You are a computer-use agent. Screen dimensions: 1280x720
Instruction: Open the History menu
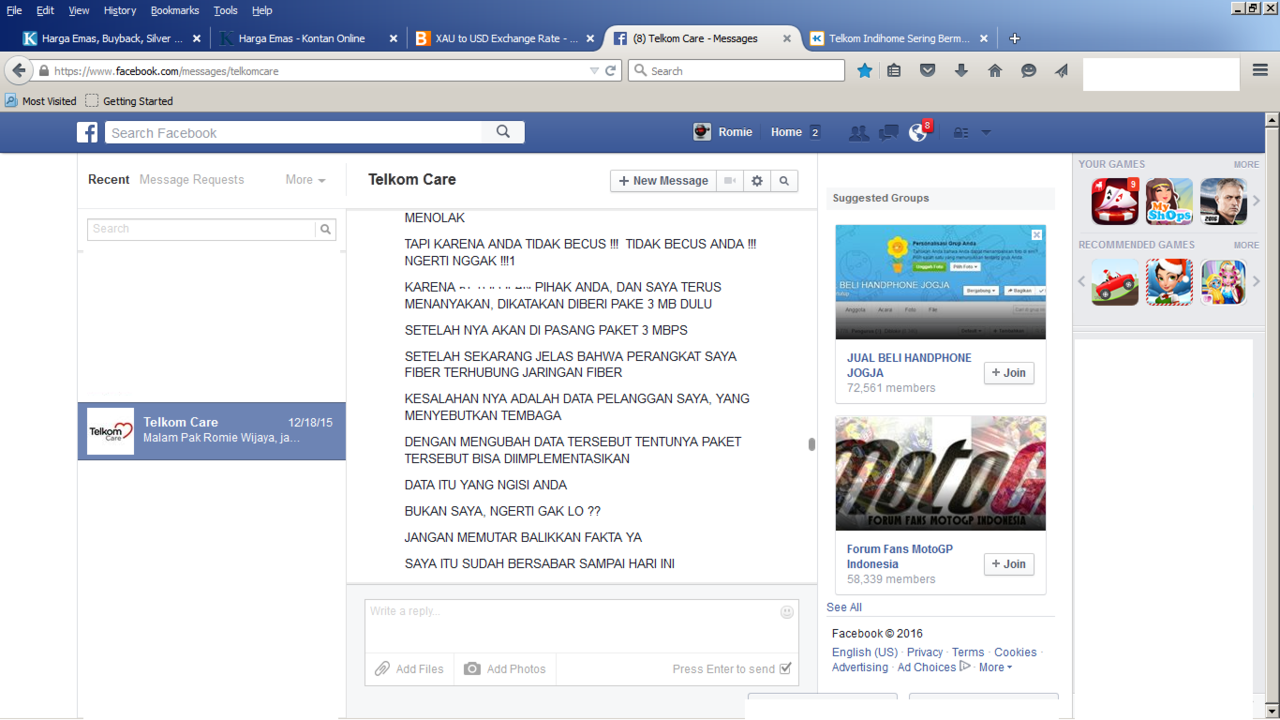119,10
